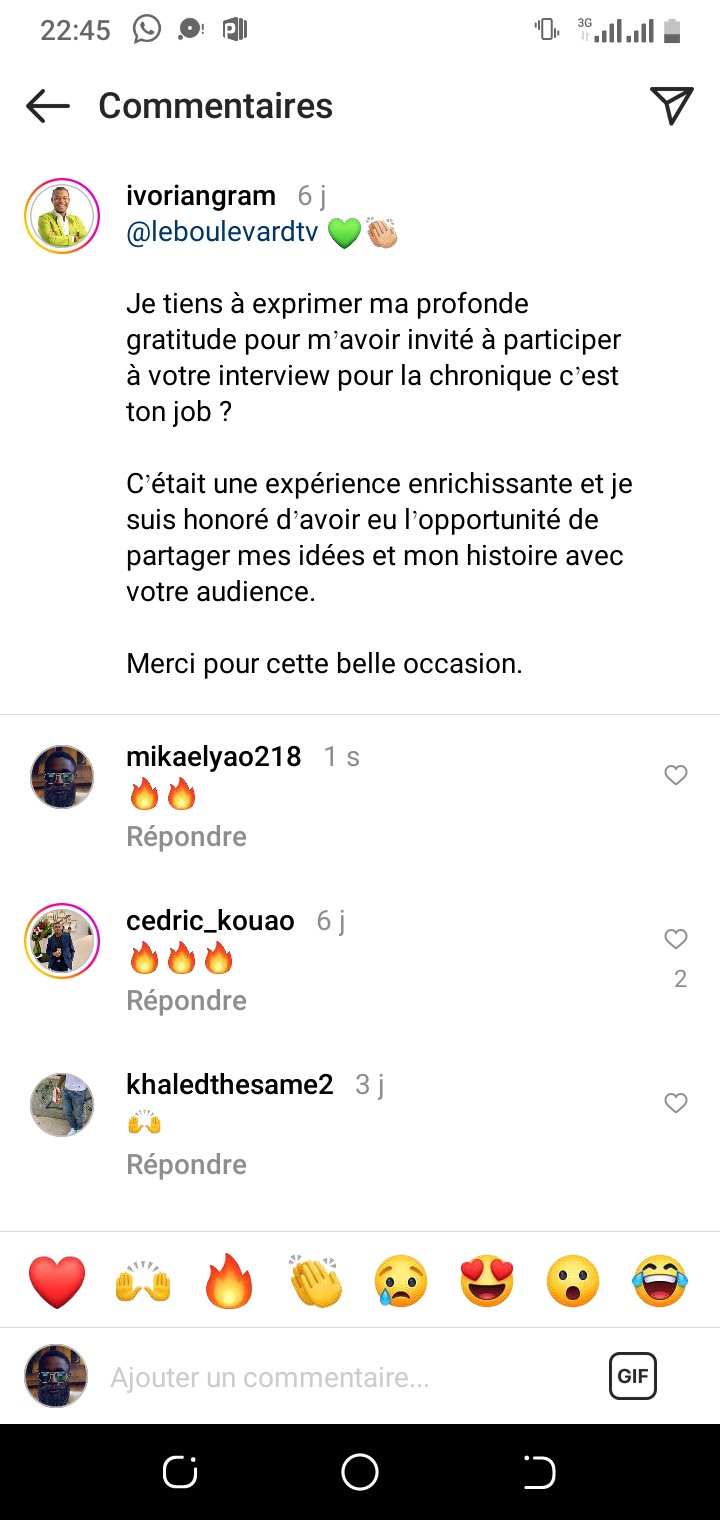Insert the laughing tears emoji

(x=660, y=1281)
